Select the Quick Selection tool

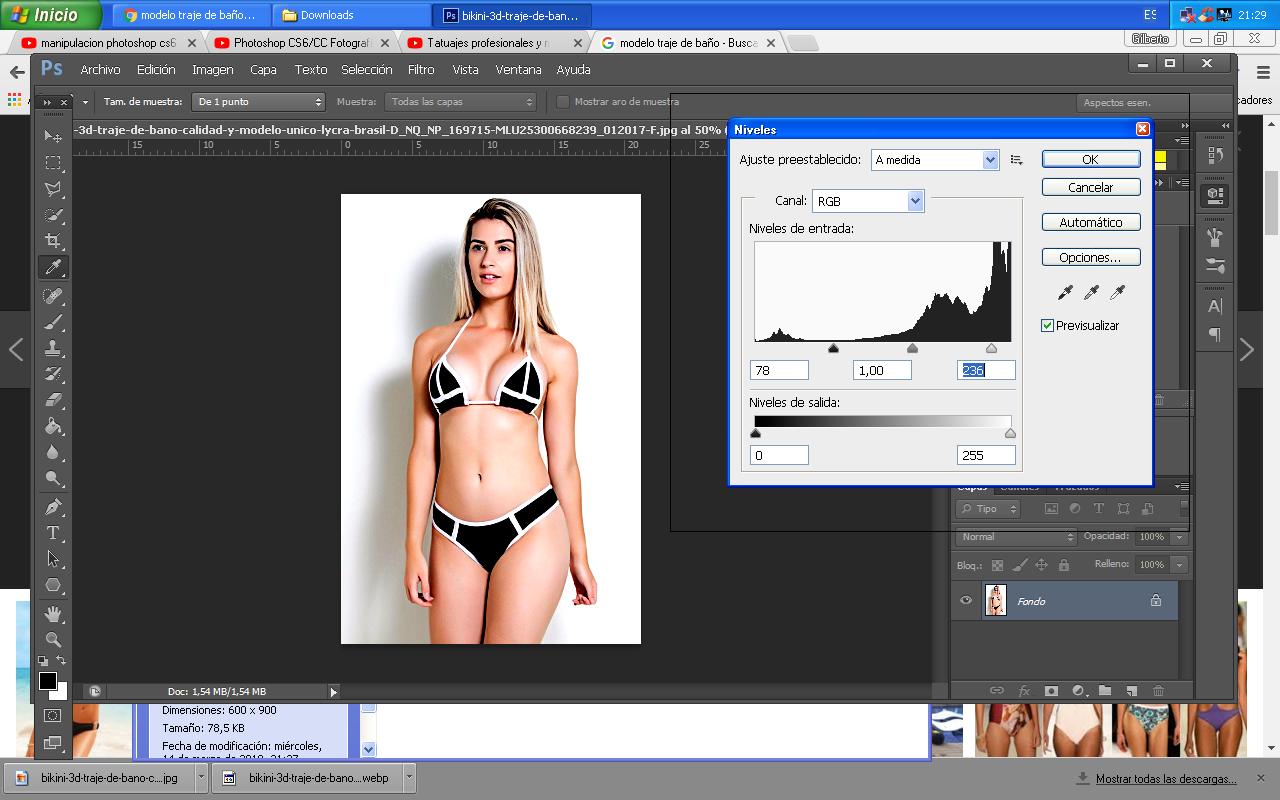tap(53, 215)
